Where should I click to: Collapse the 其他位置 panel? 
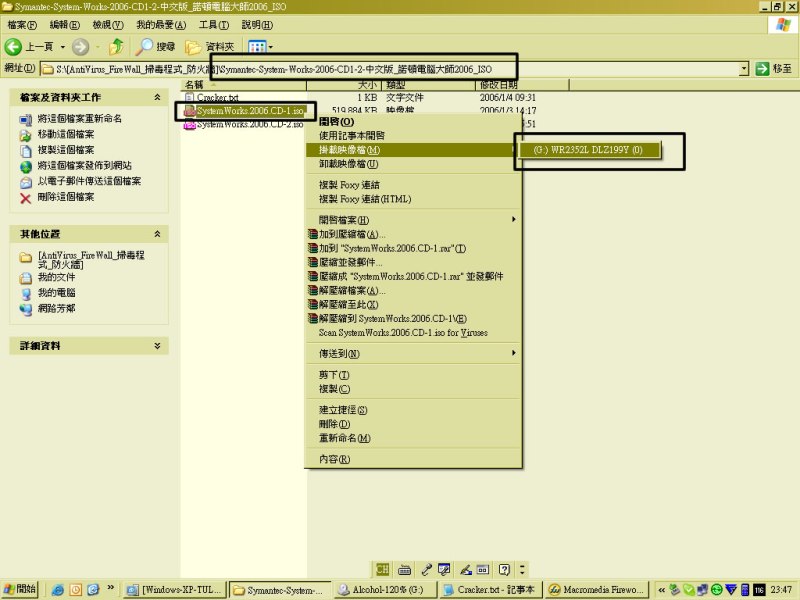(x=157, y=233)
